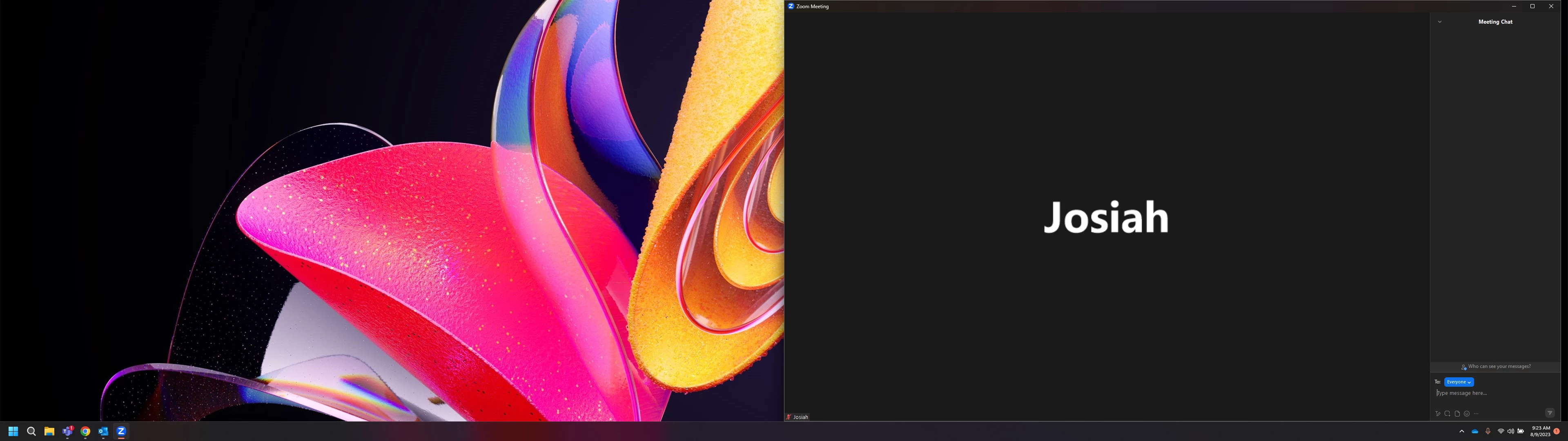Screen dimensions: 1568x441
Task: Open the text formatting tool in chat
Action: (x=1438, y=414)
